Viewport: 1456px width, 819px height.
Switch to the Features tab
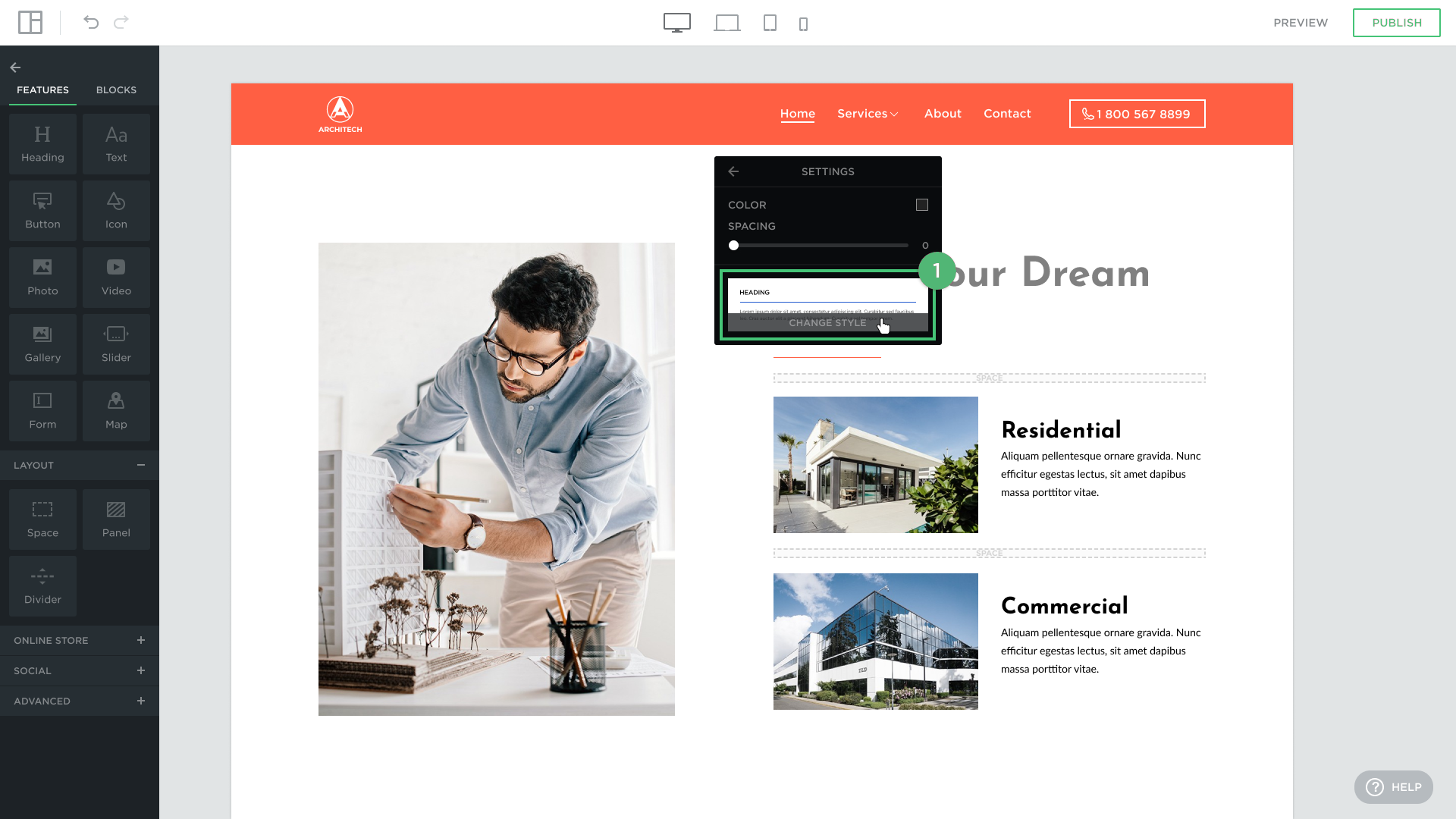(42, 89)
